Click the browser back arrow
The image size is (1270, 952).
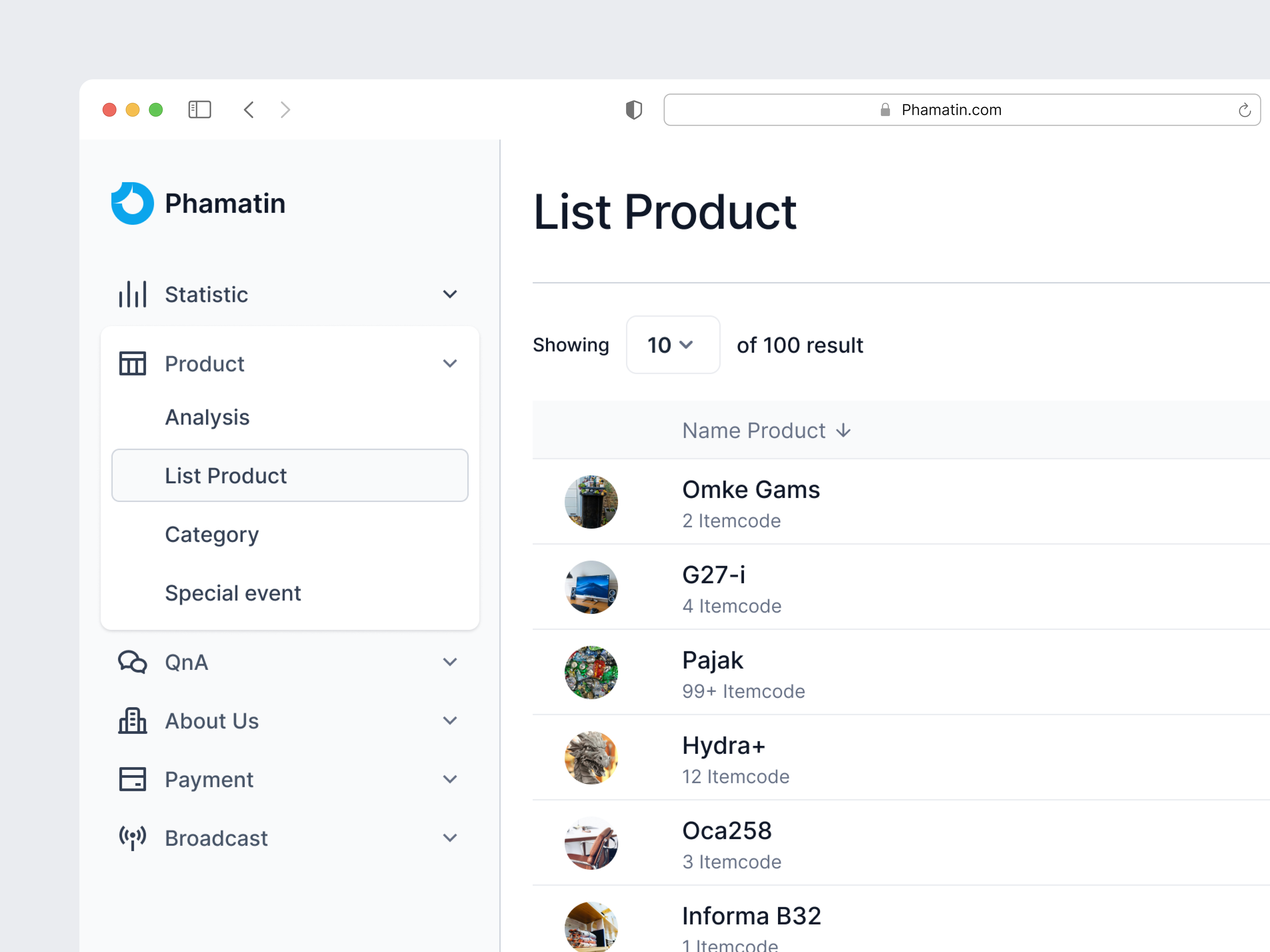pyautogui.click(x=249, y=110)
